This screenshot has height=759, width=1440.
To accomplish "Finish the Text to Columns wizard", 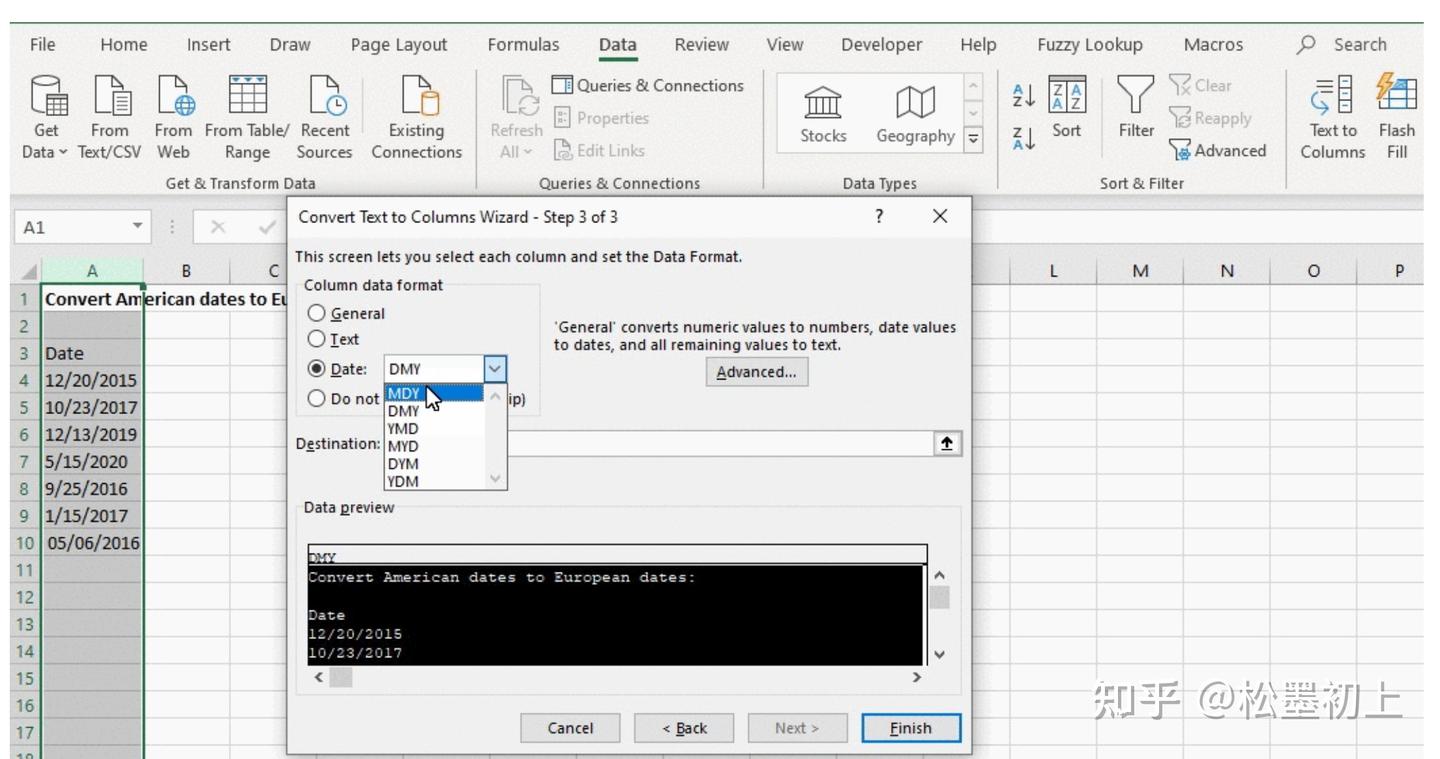I will [910, 728].
